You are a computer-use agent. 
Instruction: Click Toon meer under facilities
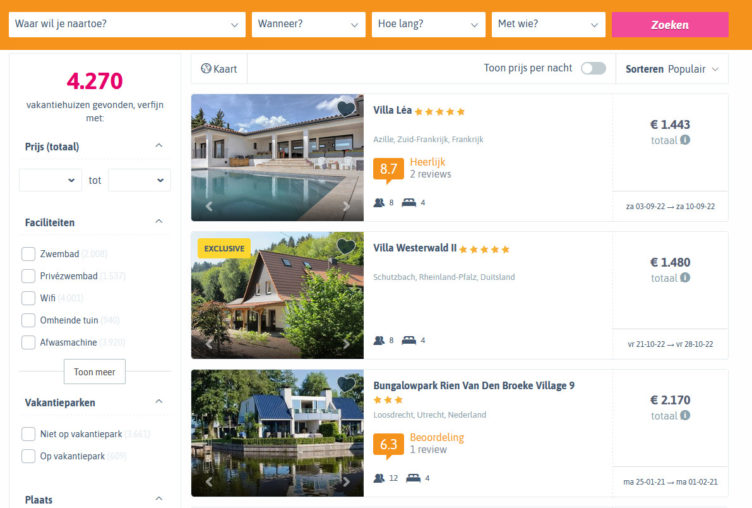(94, 372)
